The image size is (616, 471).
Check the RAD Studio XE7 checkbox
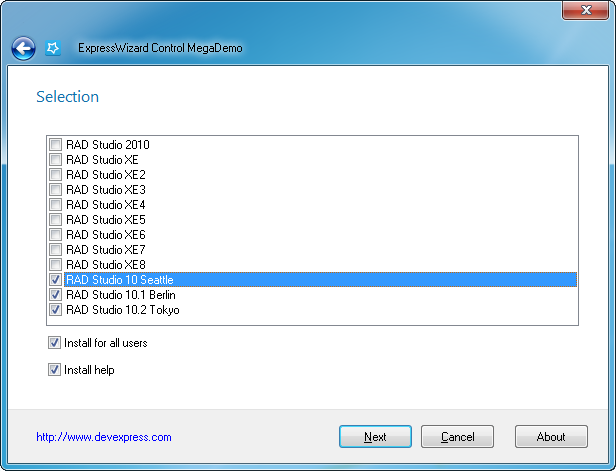55,249
